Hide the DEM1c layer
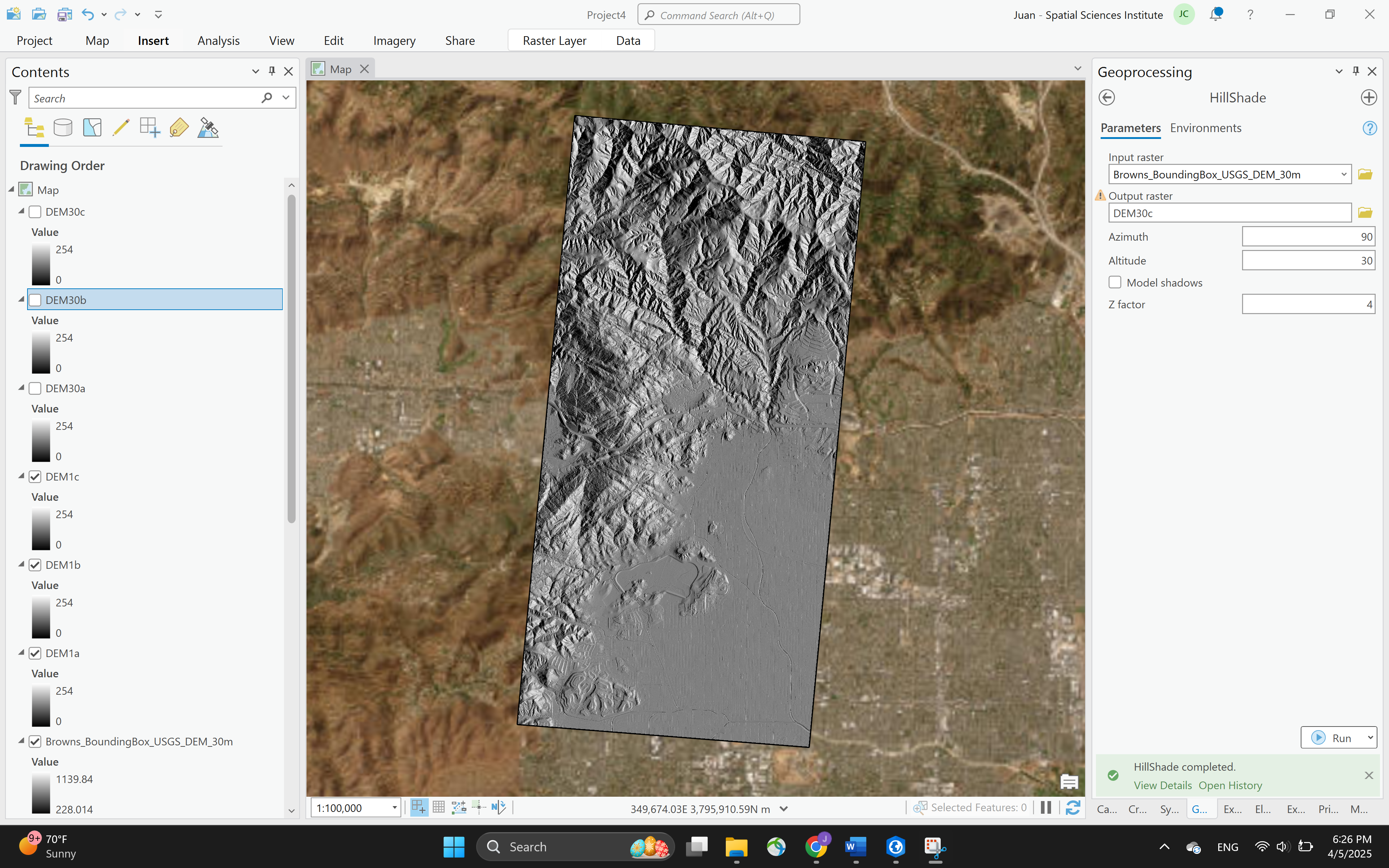Image resolution: width=1389 pixels, height=868 pixels. click(35, 477)
